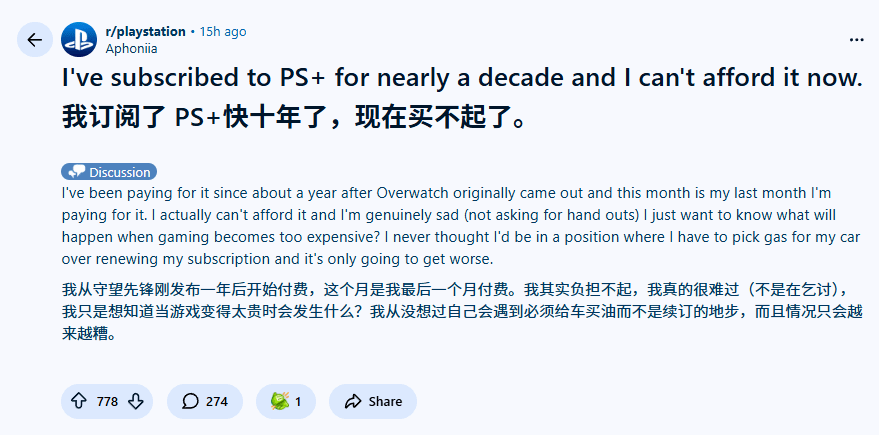879x435 pixels.
Task: Click the English post title text
Action: (x=461, y=79)
